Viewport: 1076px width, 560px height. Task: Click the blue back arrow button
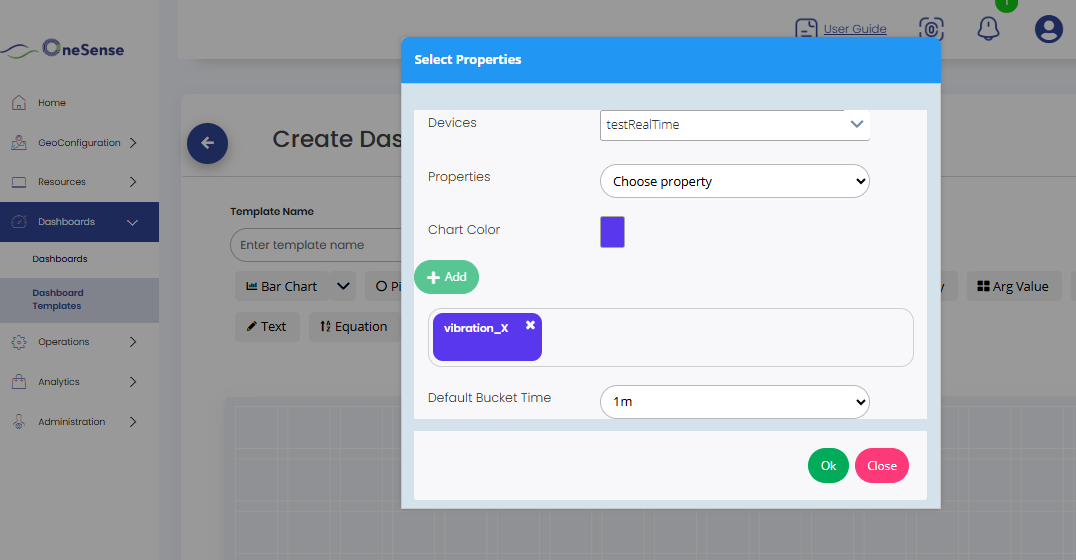pyautogui.click(x=207, y=143)
